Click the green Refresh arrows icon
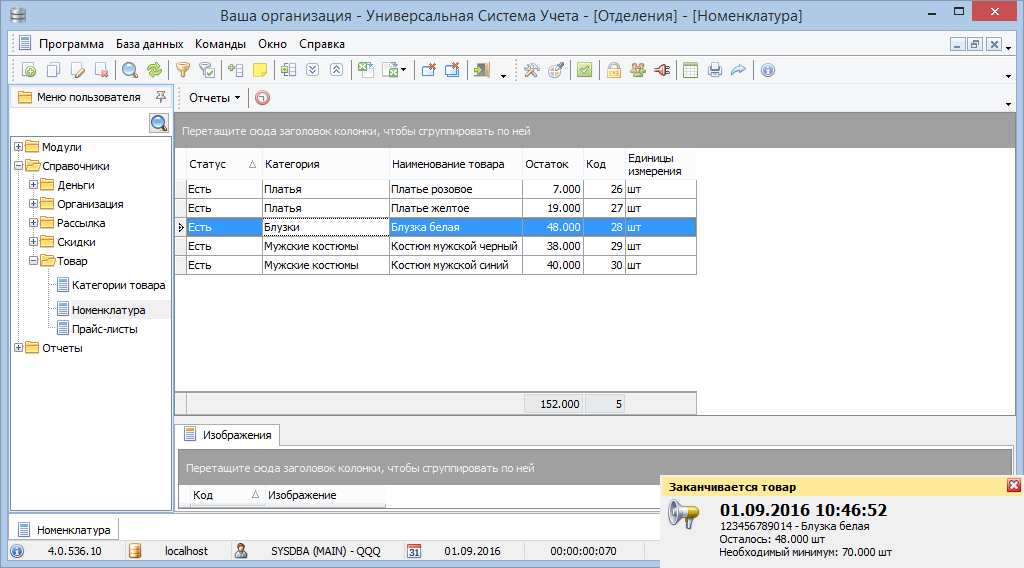 (154, 70)
